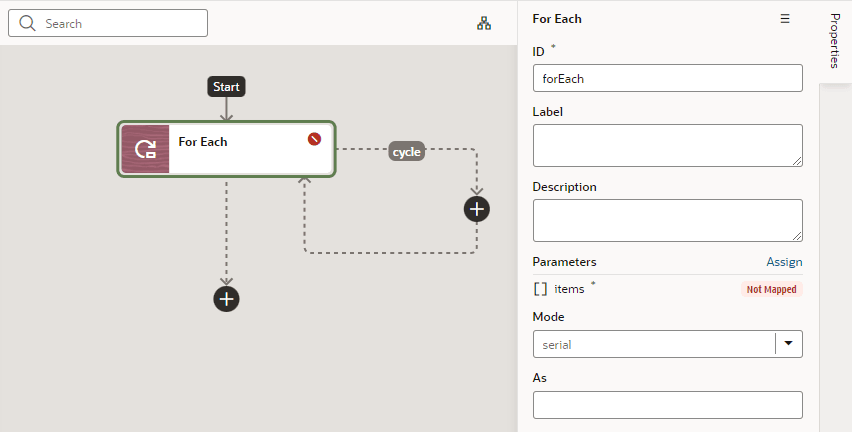Click the Mode serial combo box field

tap(667, 344)
